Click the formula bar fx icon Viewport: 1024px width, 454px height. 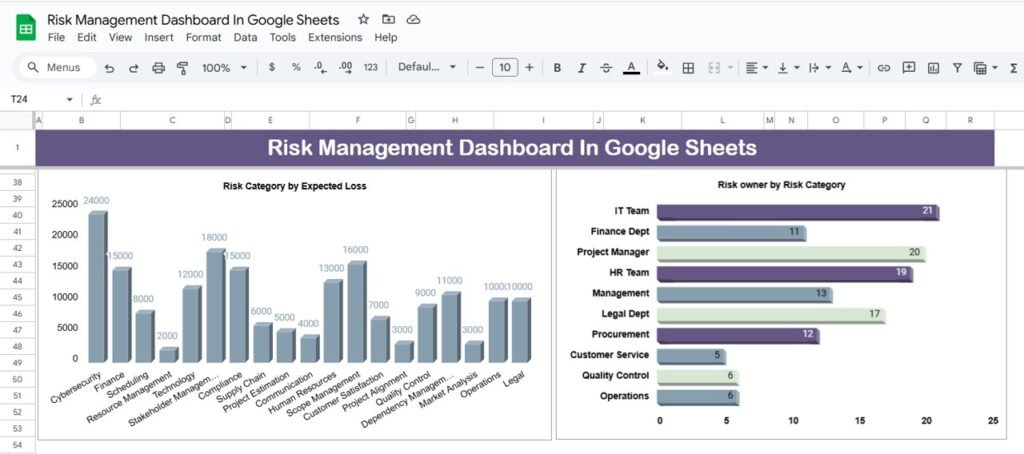click(95, 99)
